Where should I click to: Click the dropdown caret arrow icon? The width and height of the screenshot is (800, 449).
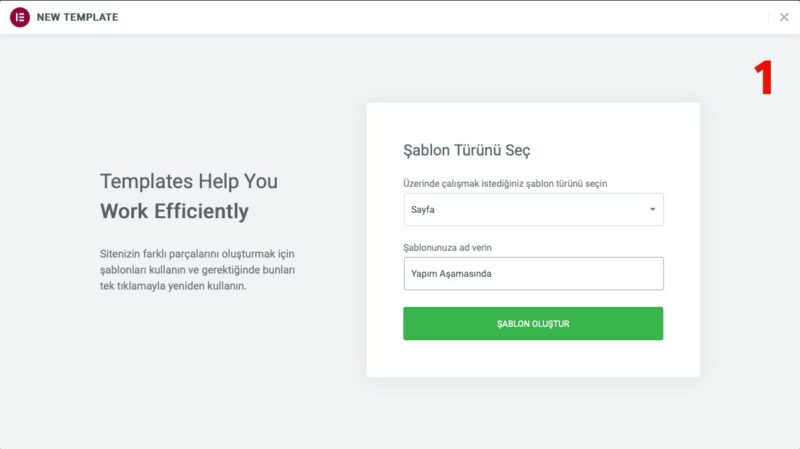652,209
